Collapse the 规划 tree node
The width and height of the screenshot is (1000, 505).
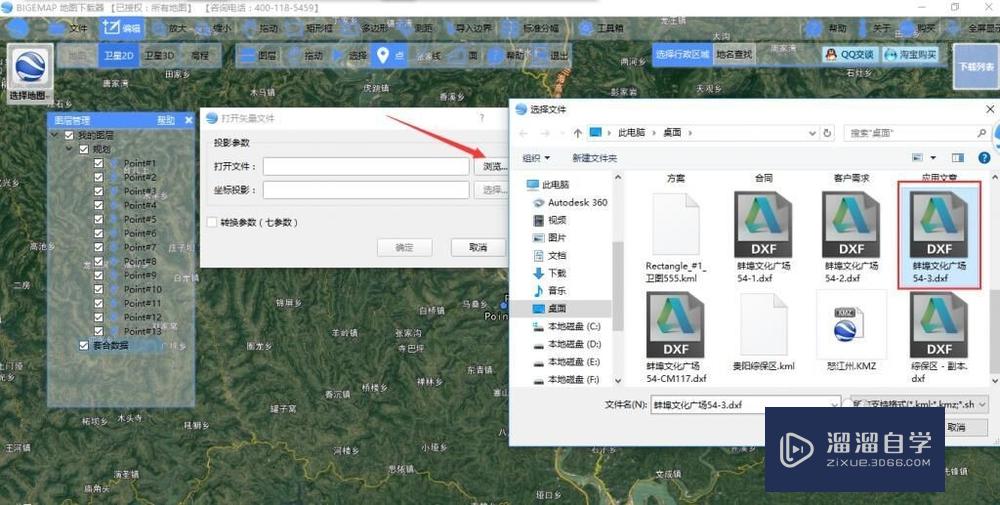coord(70,149)
